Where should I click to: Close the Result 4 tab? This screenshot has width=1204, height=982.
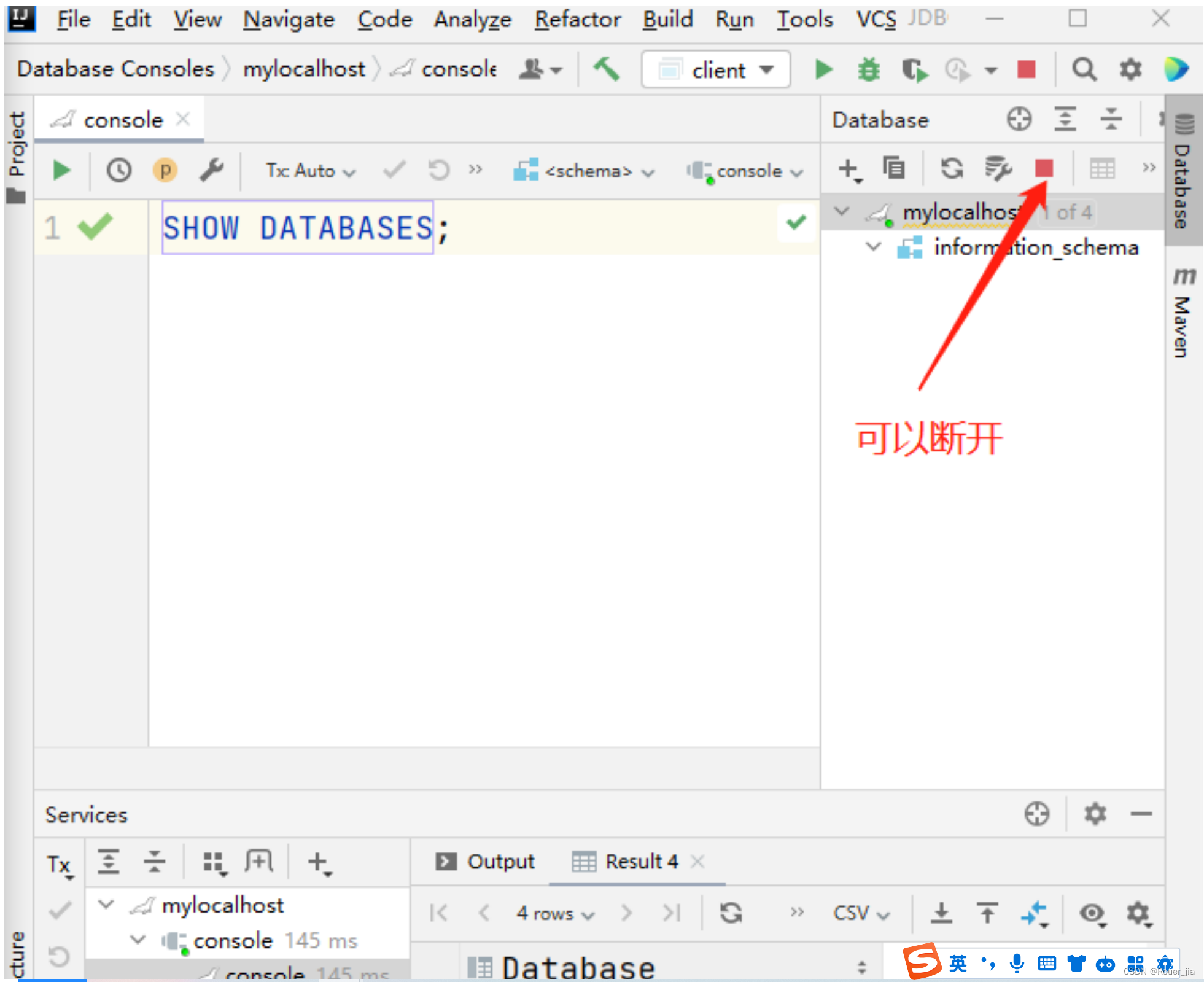tap(696, 861)
